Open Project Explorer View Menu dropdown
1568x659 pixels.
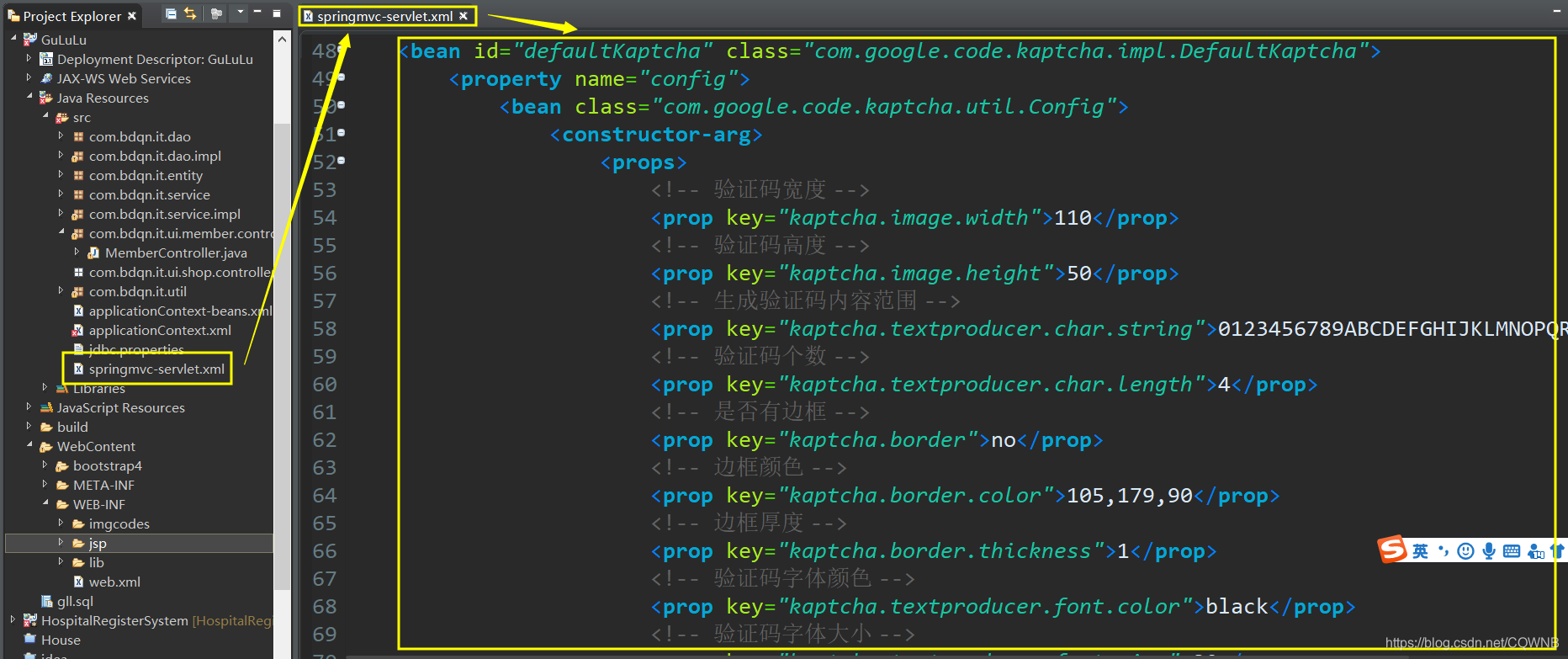[x=241, y=13]
